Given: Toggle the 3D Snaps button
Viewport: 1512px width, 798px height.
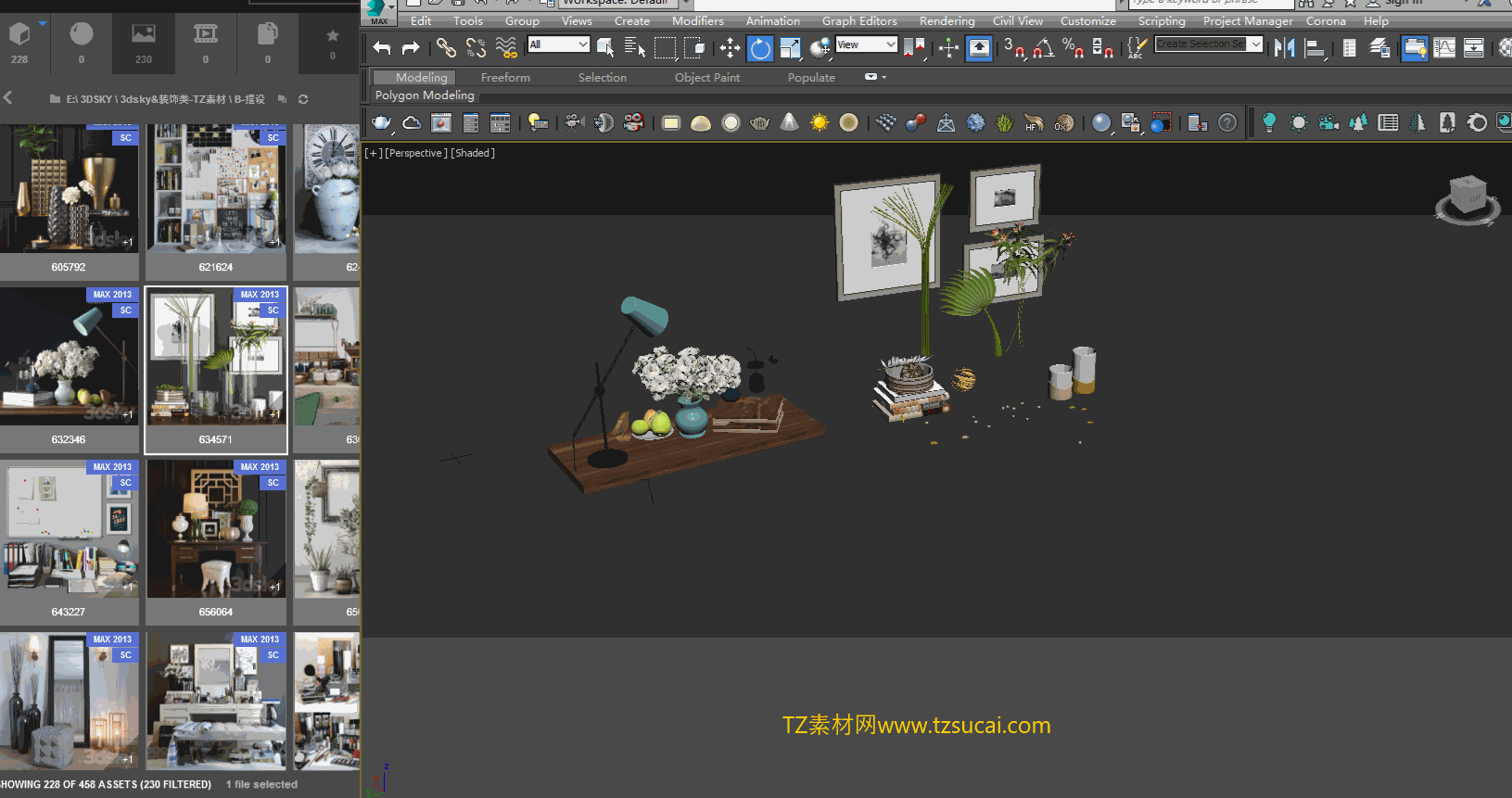Looking at the screenshot, I should coord(1013,48).
